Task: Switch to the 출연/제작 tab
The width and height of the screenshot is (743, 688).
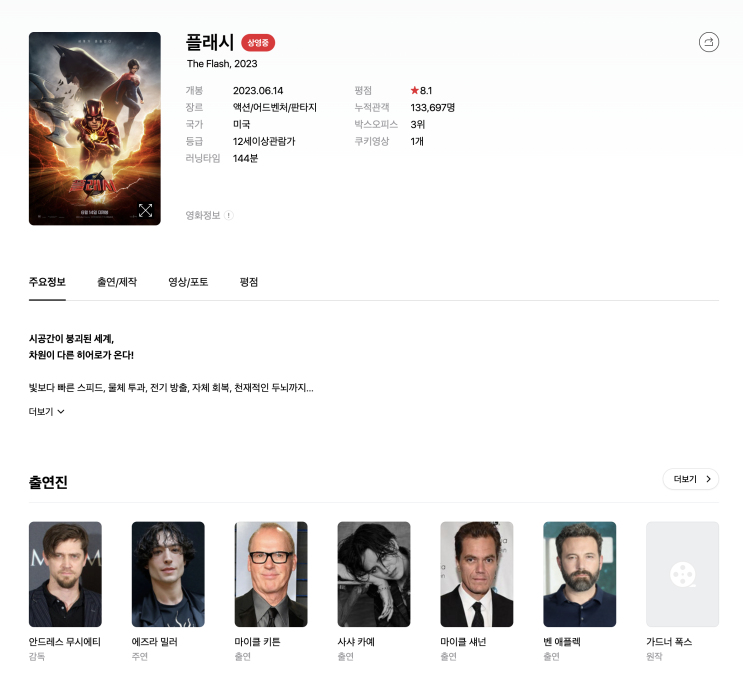Action: point(117,282)
